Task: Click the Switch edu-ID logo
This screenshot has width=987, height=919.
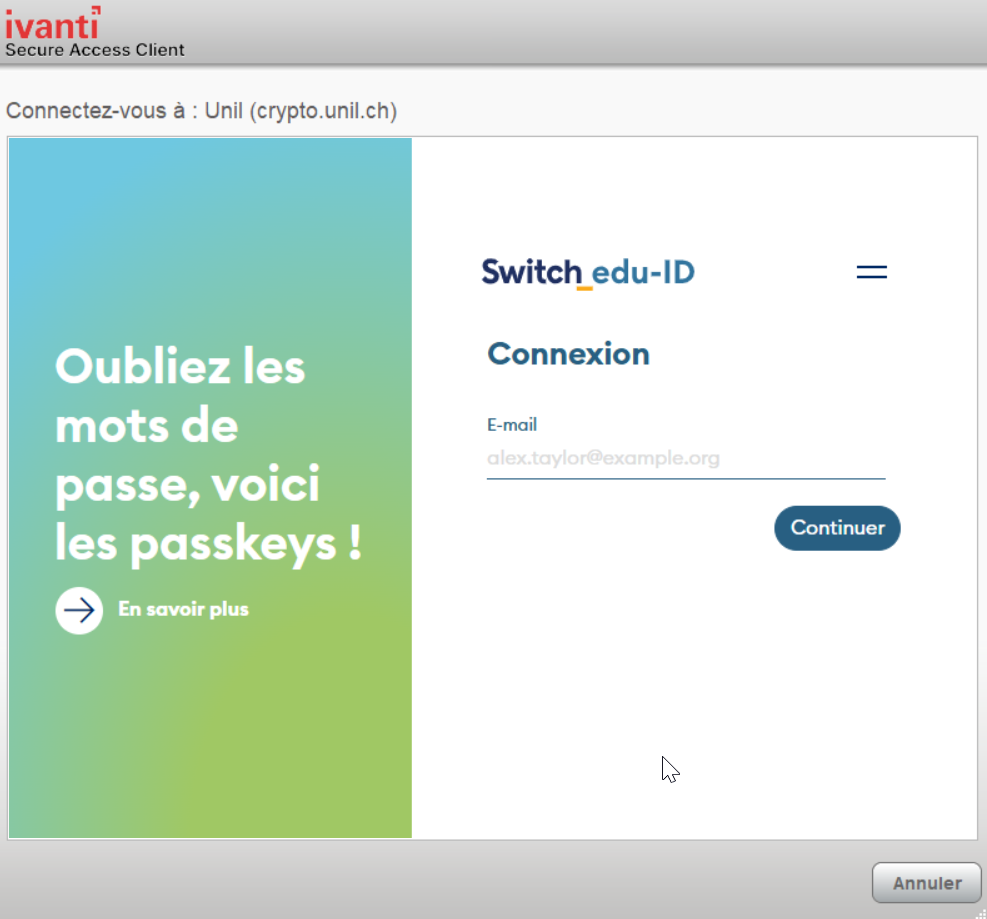Action: pos(588,272)
